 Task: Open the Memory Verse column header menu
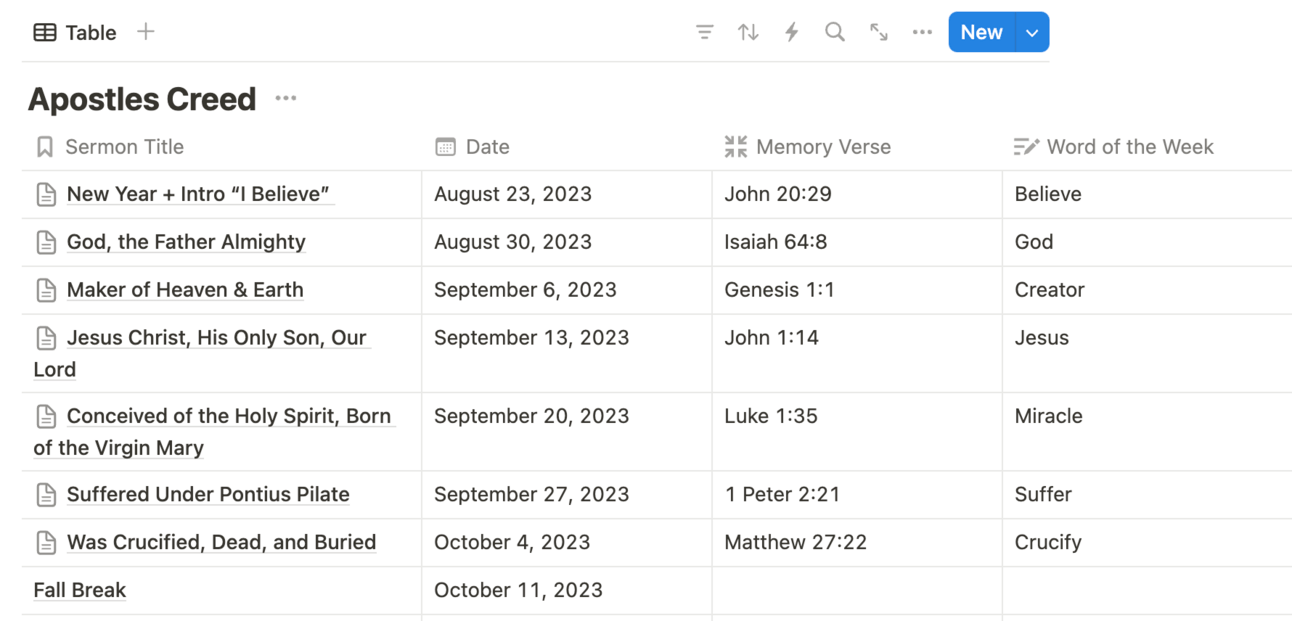(856, 147)
